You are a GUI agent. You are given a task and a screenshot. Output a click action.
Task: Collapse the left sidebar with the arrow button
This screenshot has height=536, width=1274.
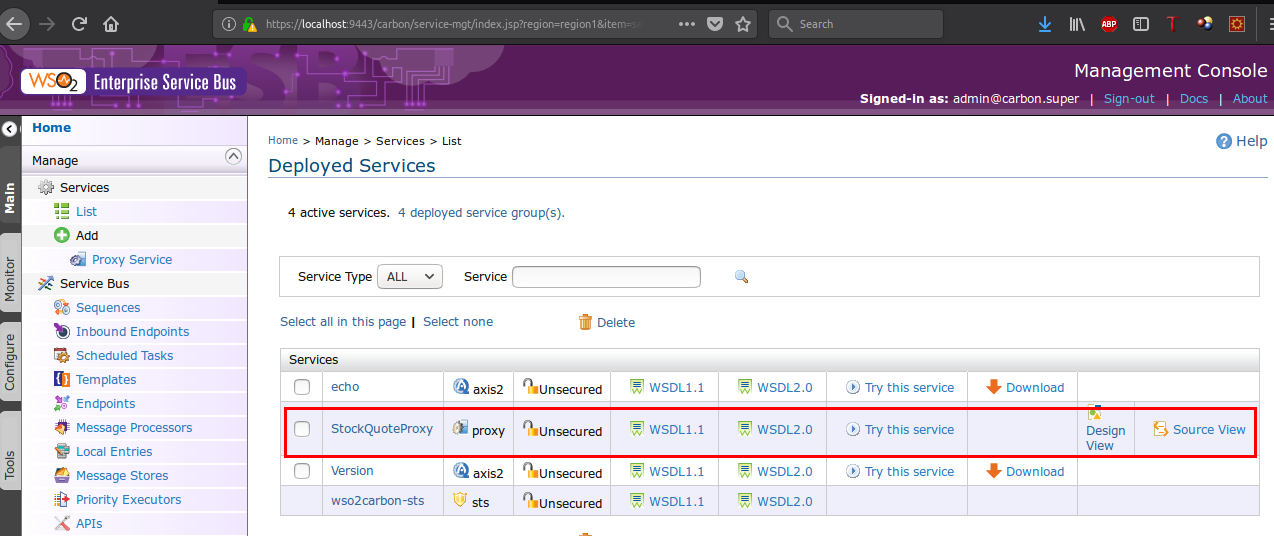9,129
